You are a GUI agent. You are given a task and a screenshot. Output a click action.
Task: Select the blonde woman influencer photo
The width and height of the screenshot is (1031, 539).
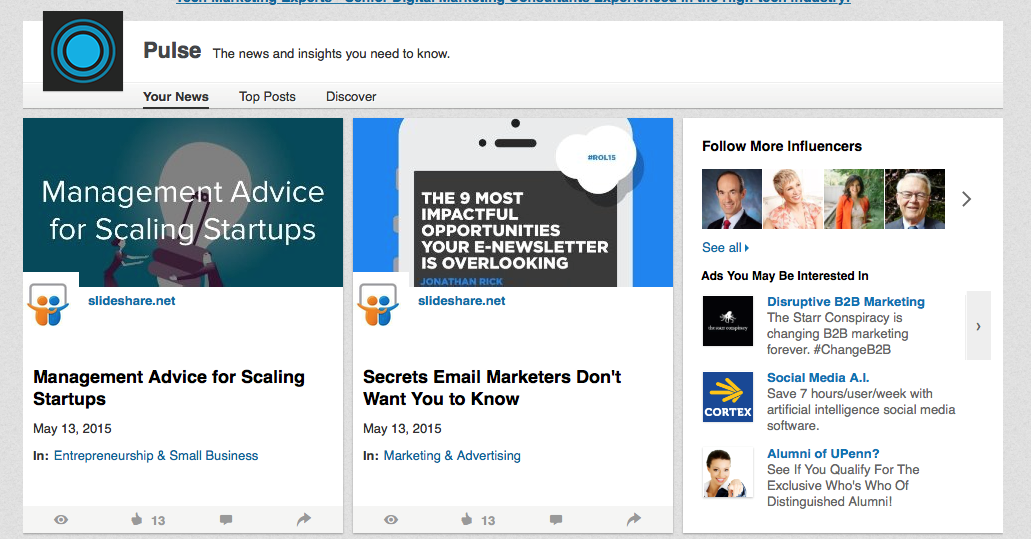pyautogui.click(x=793, y=199)
